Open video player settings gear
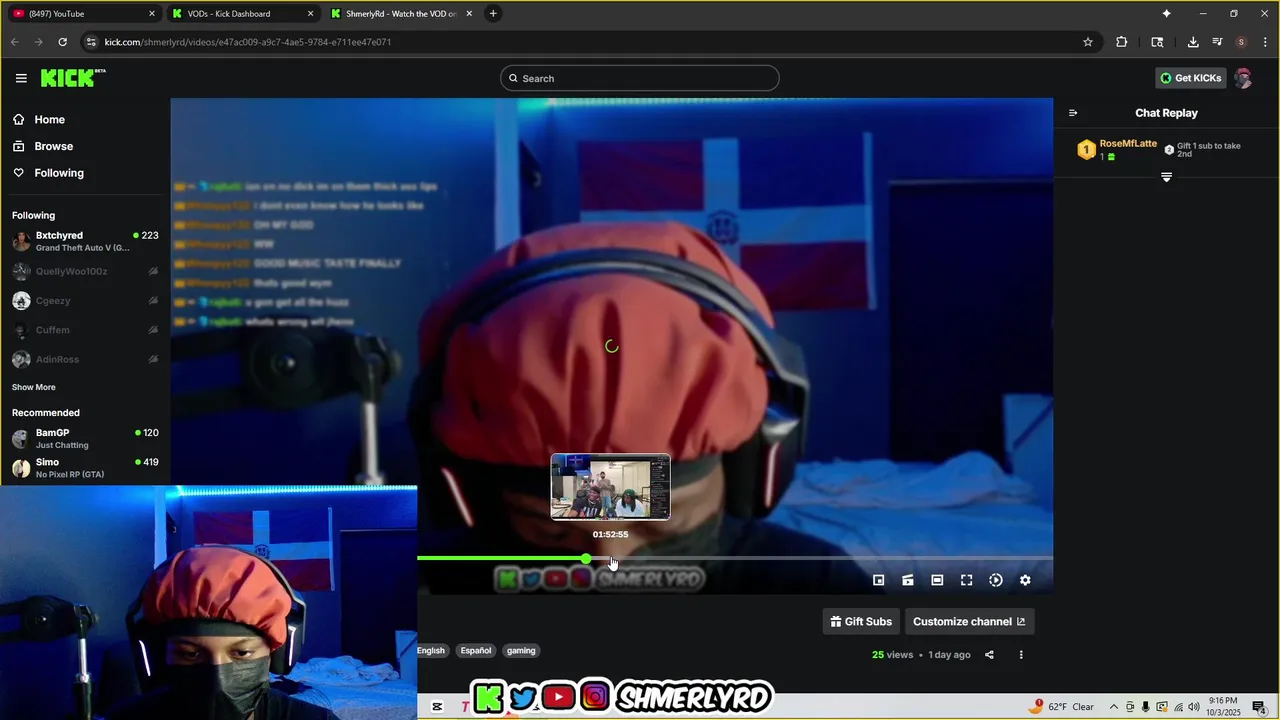1280x720 pixels. [x=1025, y=580]
